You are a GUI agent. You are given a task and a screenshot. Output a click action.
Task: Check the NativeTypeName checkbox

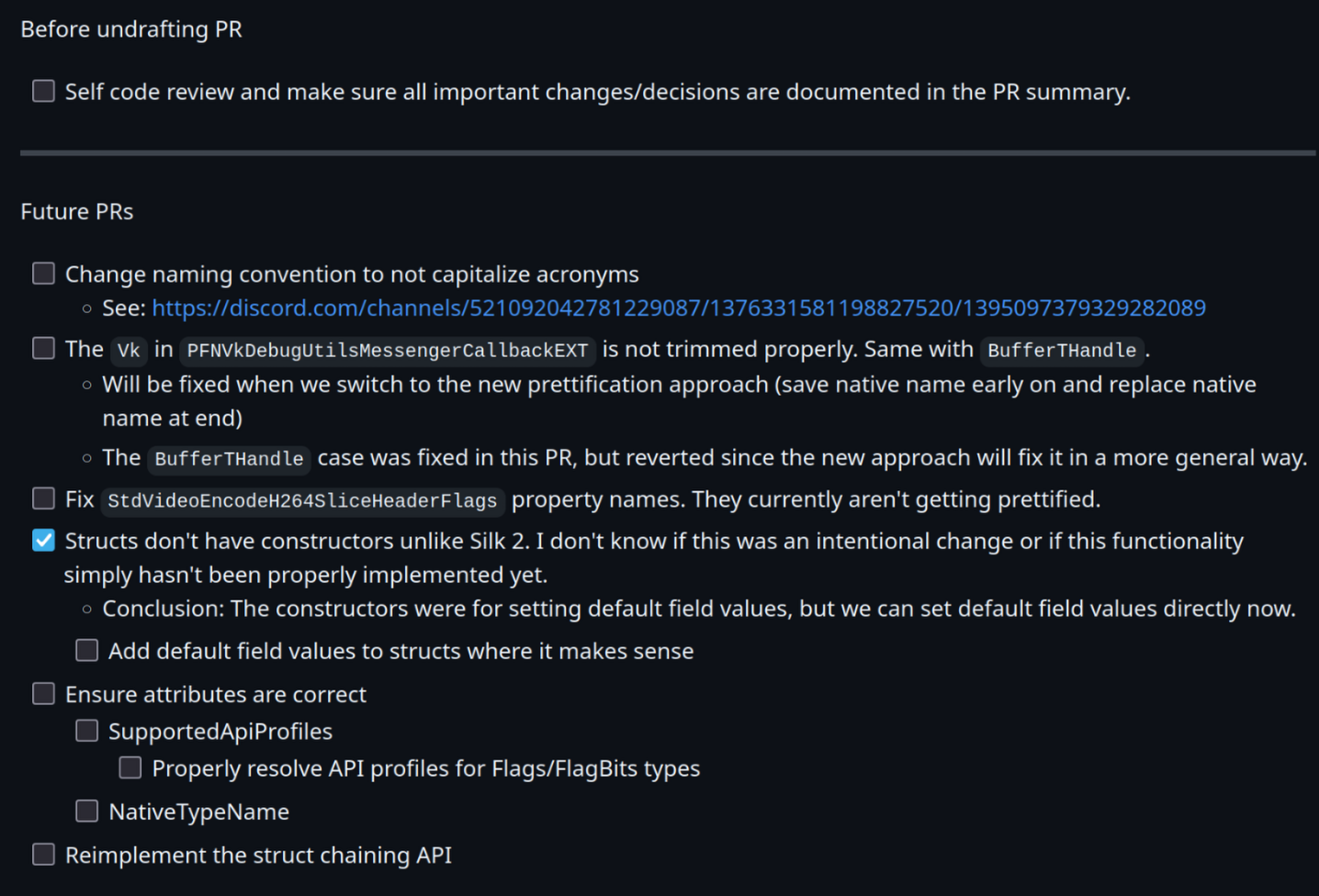coord(86,811)
